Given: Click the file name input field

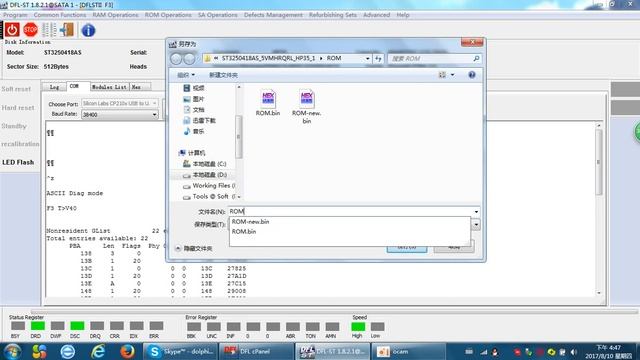Looking at the screenshot, I should point(350,211).
